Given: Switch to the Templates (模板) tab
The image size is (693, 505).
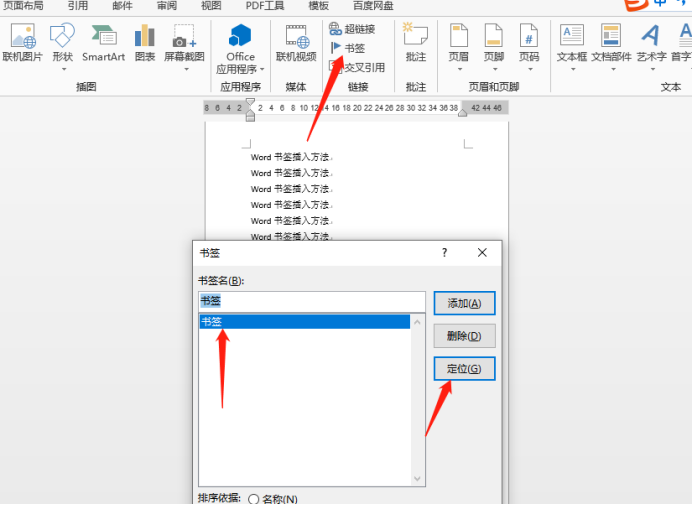Looking at the screenshot, I should (x=319, y=6).
